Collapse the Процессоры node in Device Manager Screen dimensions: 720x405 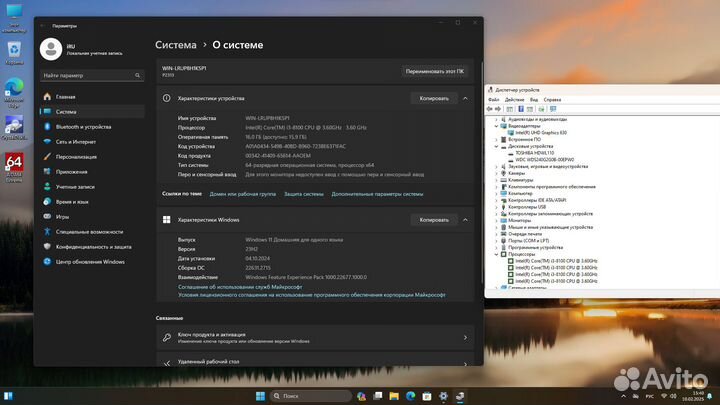496,254
